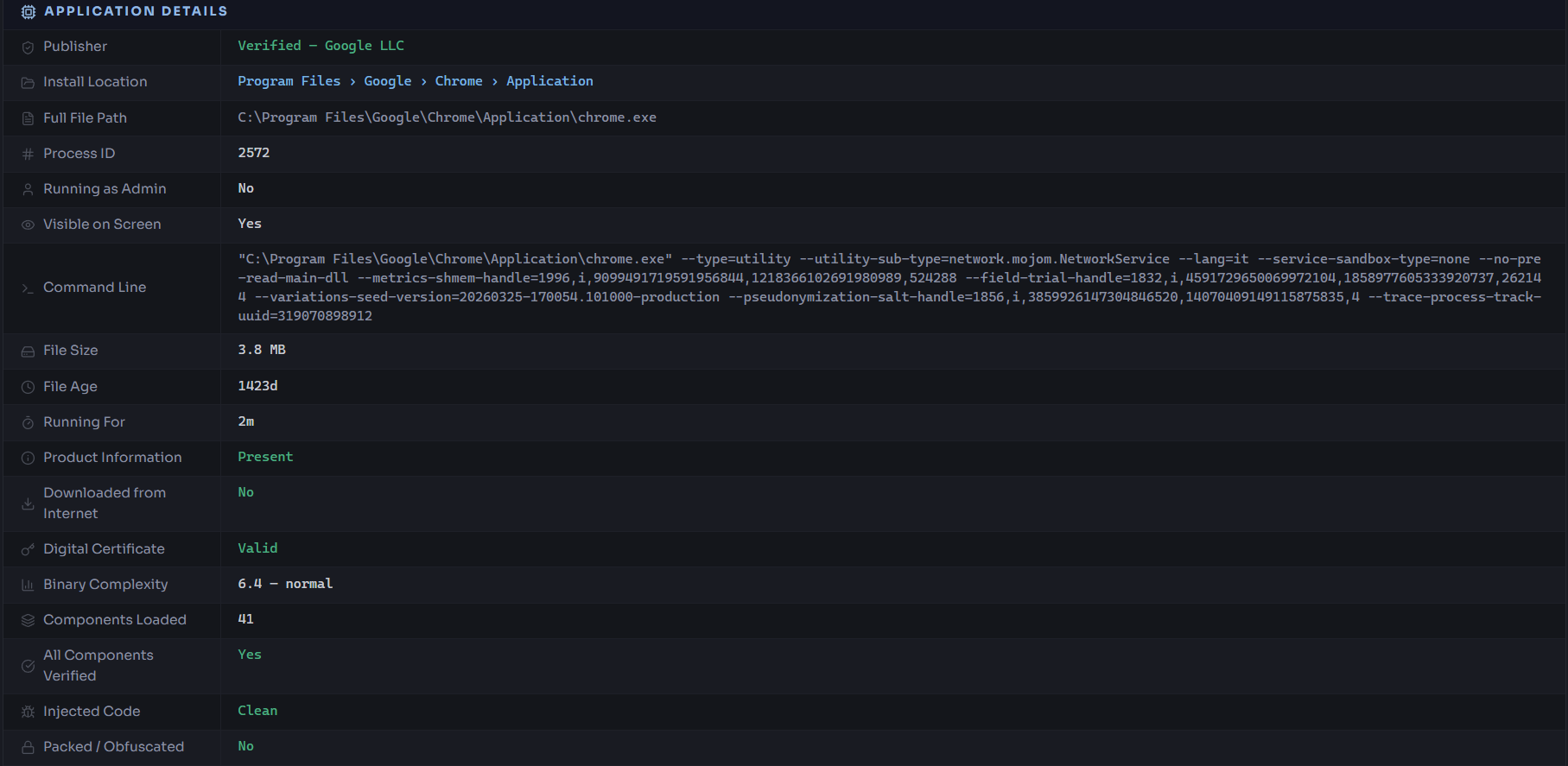Image resolution: width=1568 pixels, height=766 pixels.
Task: Open the Chrome folder path segment
Action: tap(459, 81)
